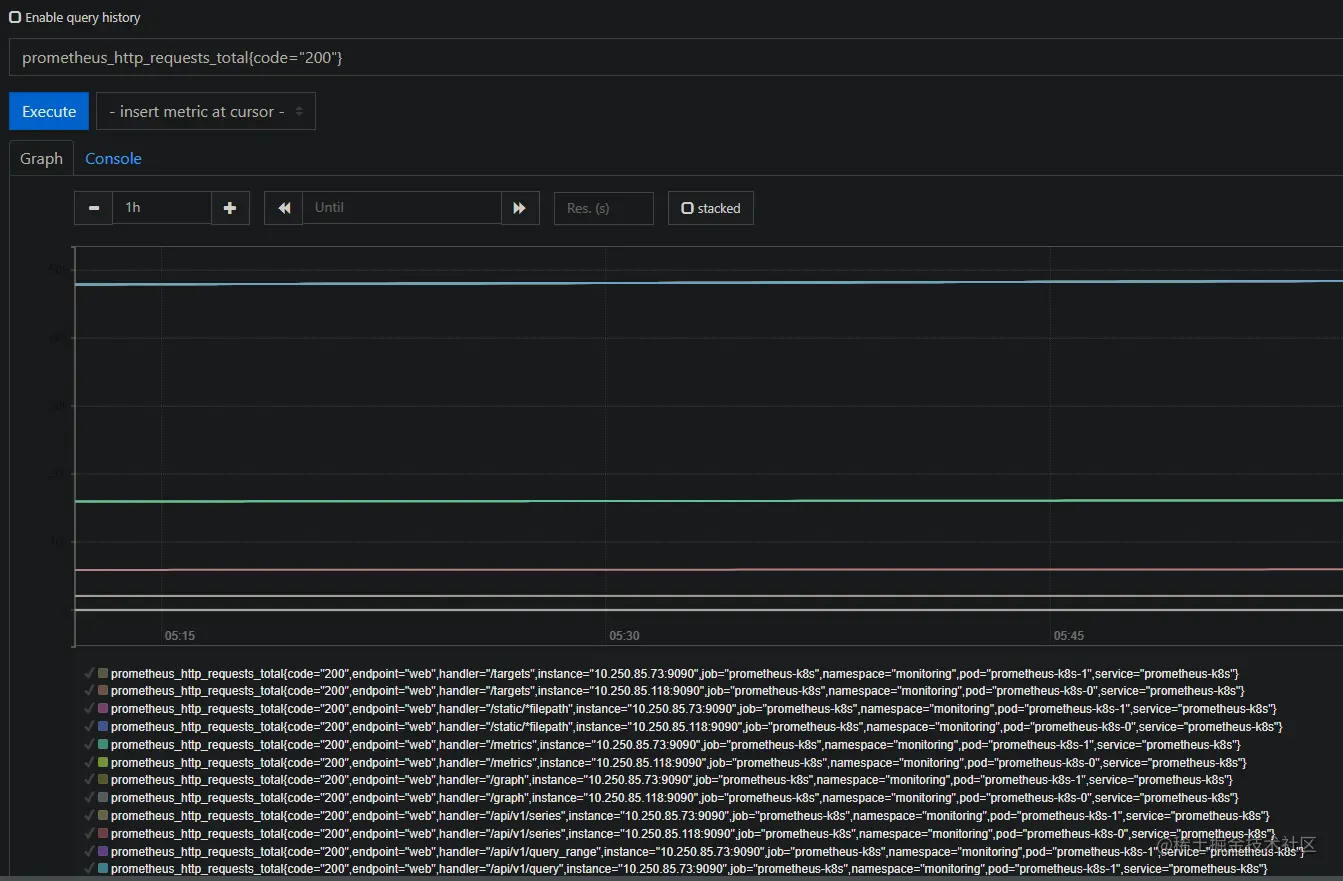This screenshot has height=881, width=1343.
Task: Select legend text handler="/api/v1/query_range" instance 10.250.85.73
Action: (708, 851)
